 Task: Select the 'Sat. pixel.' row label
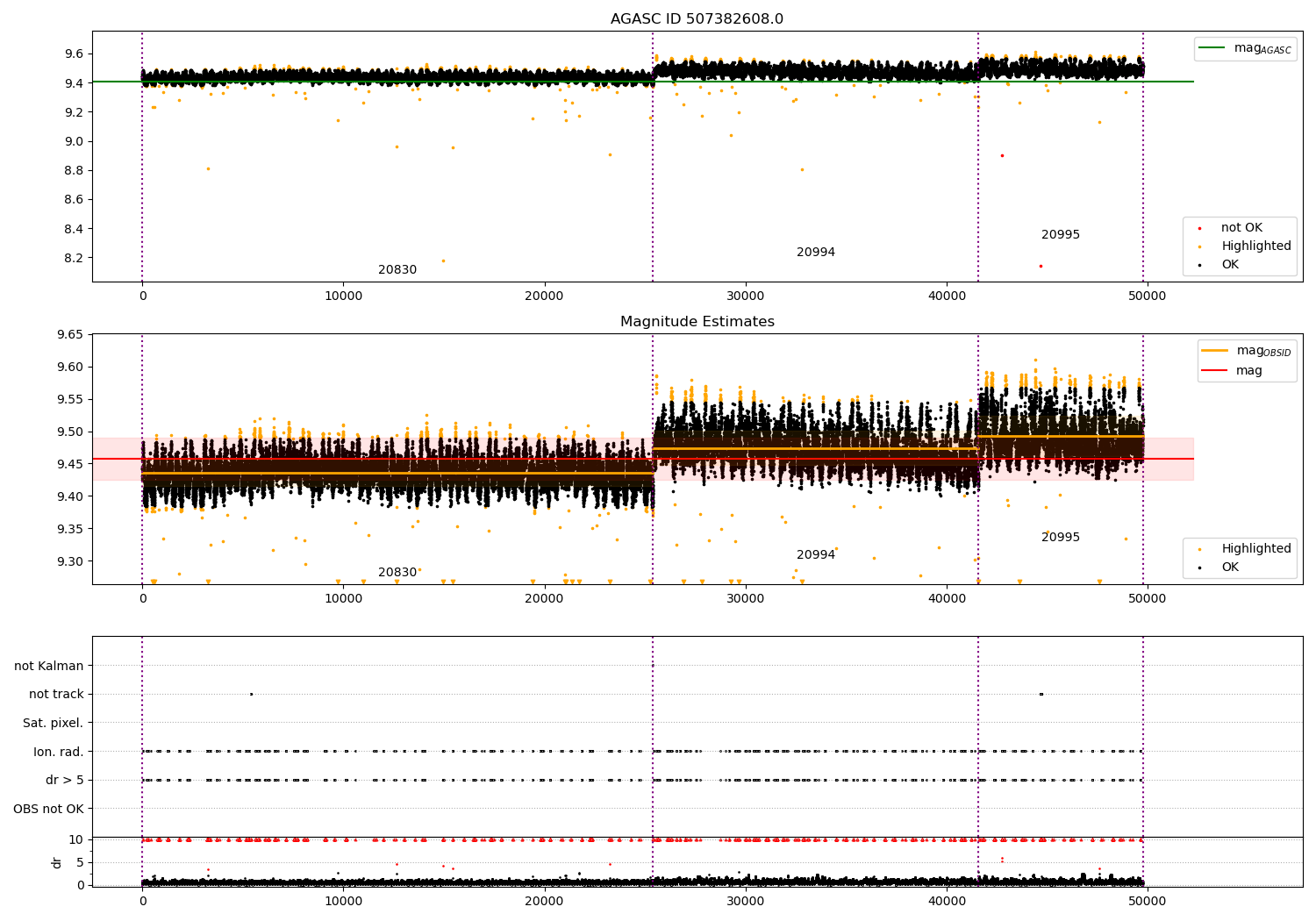point(54,724)
